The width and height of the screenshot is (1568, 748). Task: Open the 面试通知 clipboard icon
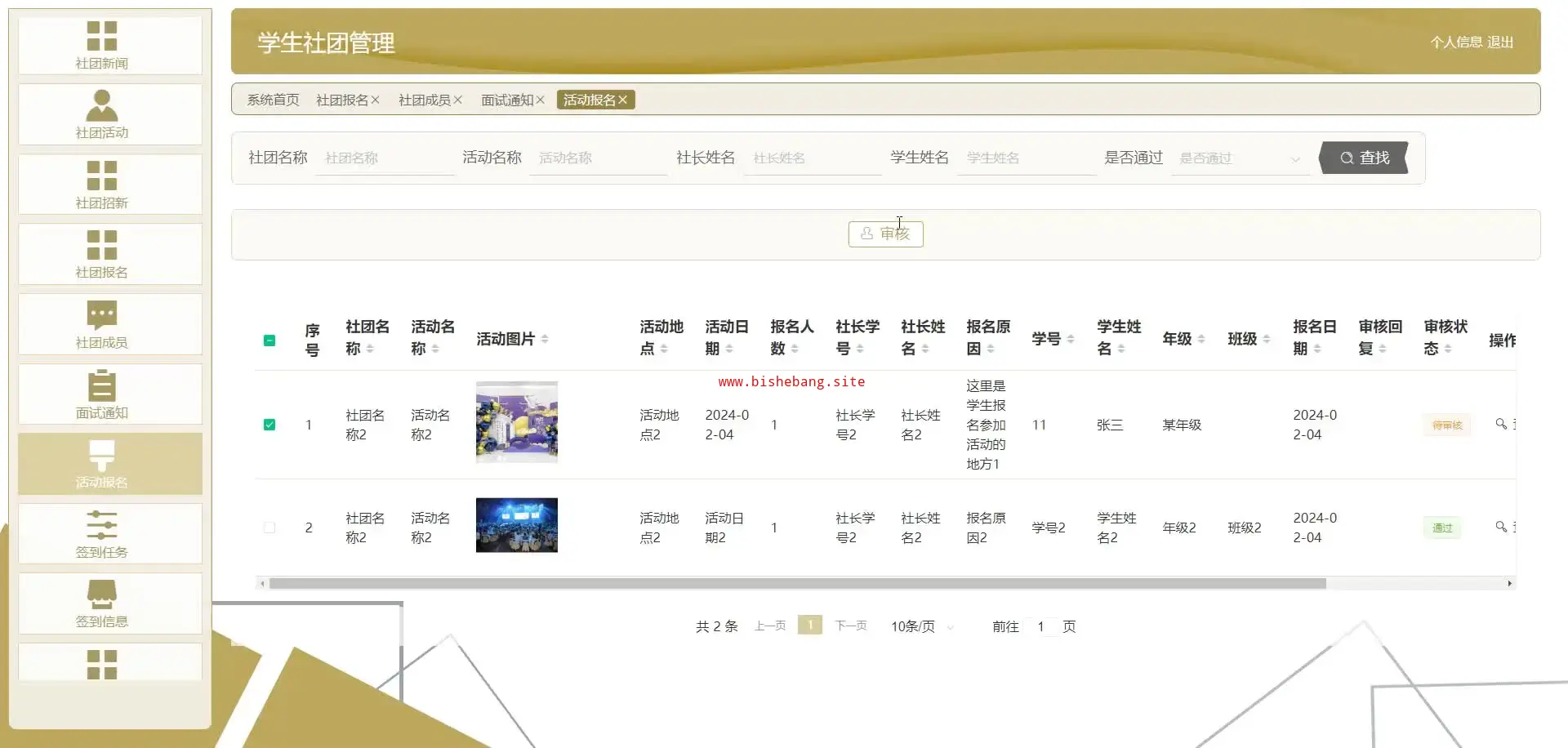(x=102, y=385)
